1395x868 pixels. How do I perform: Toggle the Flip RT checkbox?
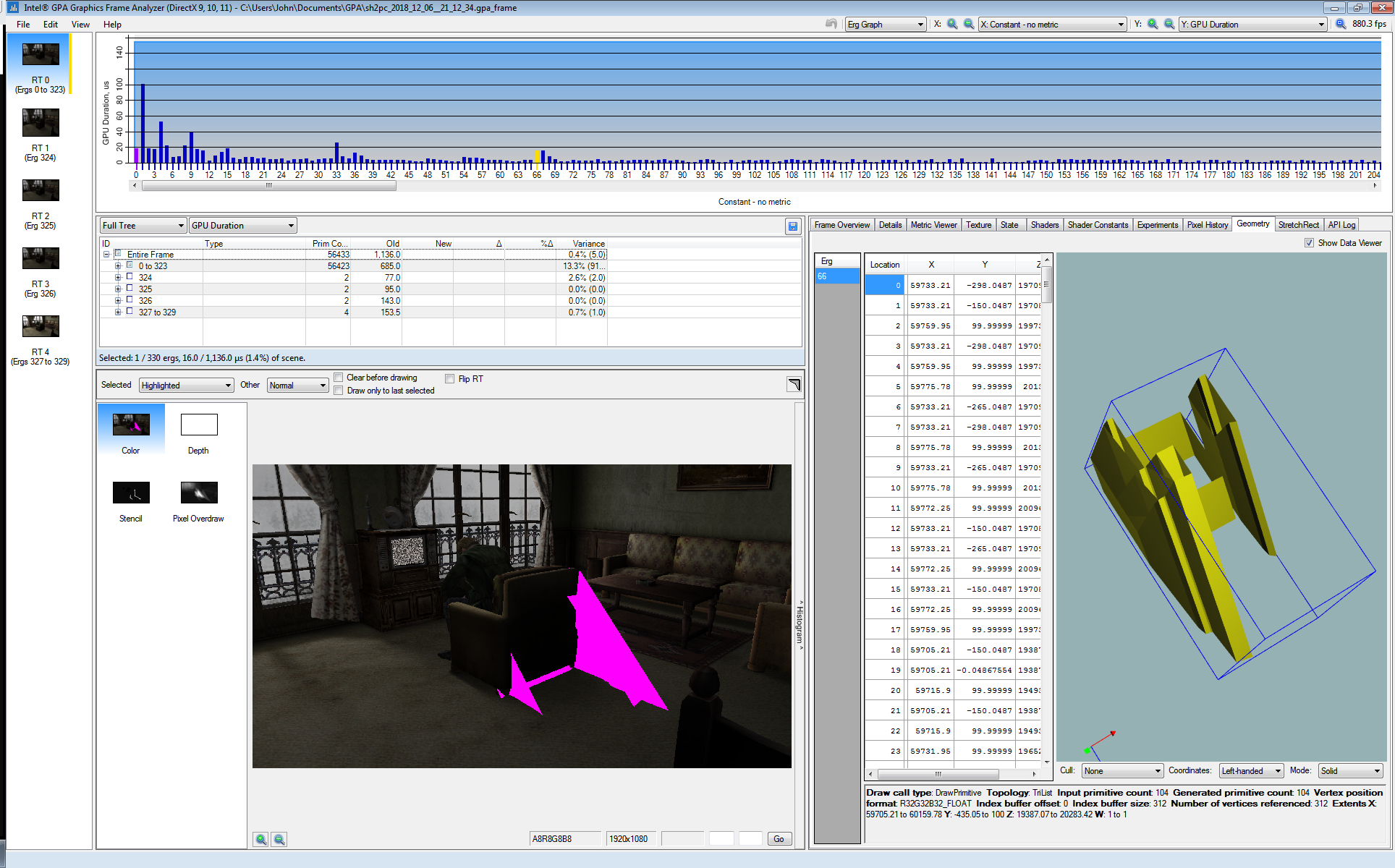(449, 378)
